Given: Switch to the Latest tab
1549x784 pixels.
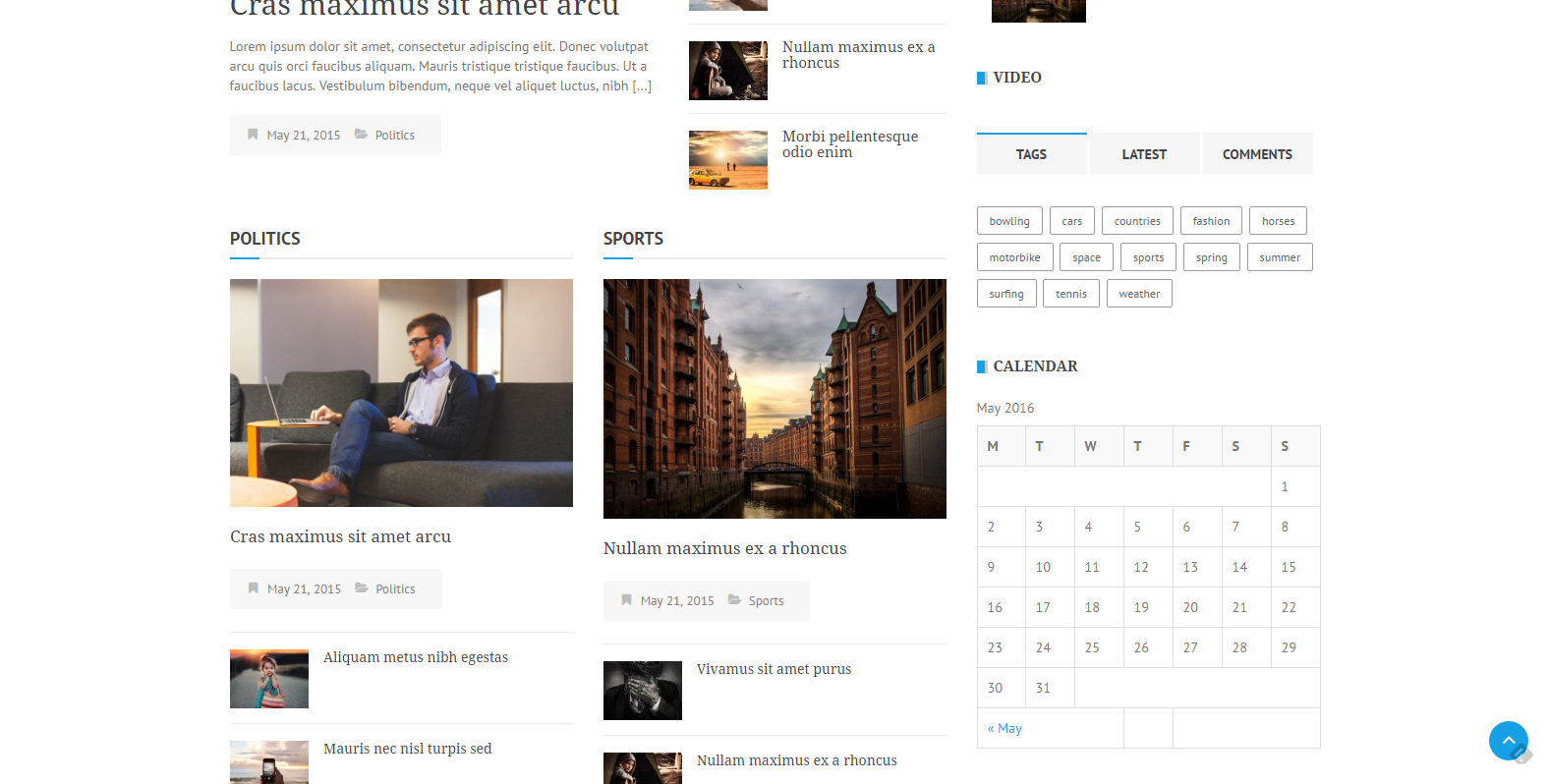Looking at the screenshot, I should click(1144, 154).
